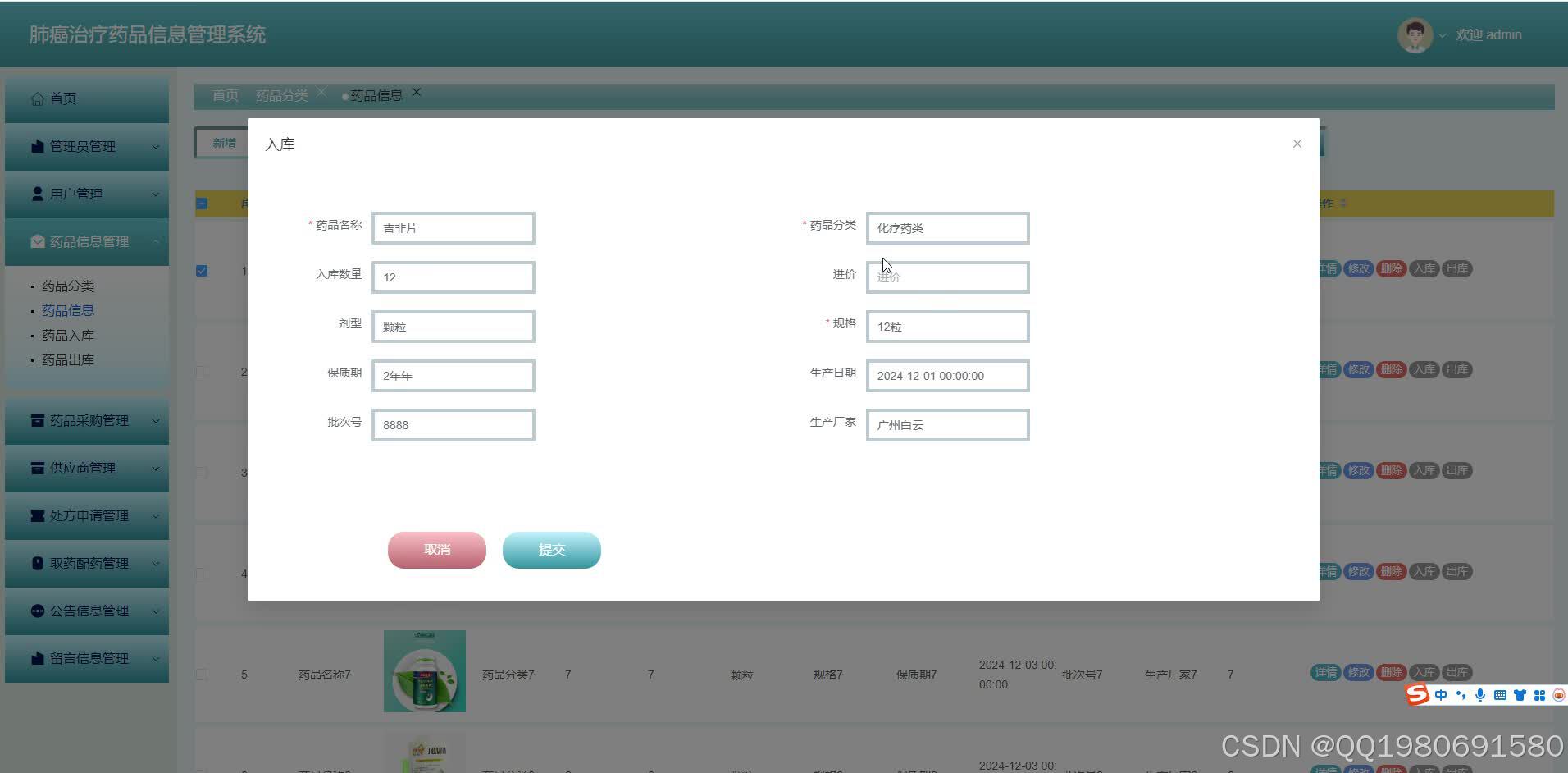Screen dimensions: 1568x773
Task: Click the Sogou S input method icon
Action: 1417,694
